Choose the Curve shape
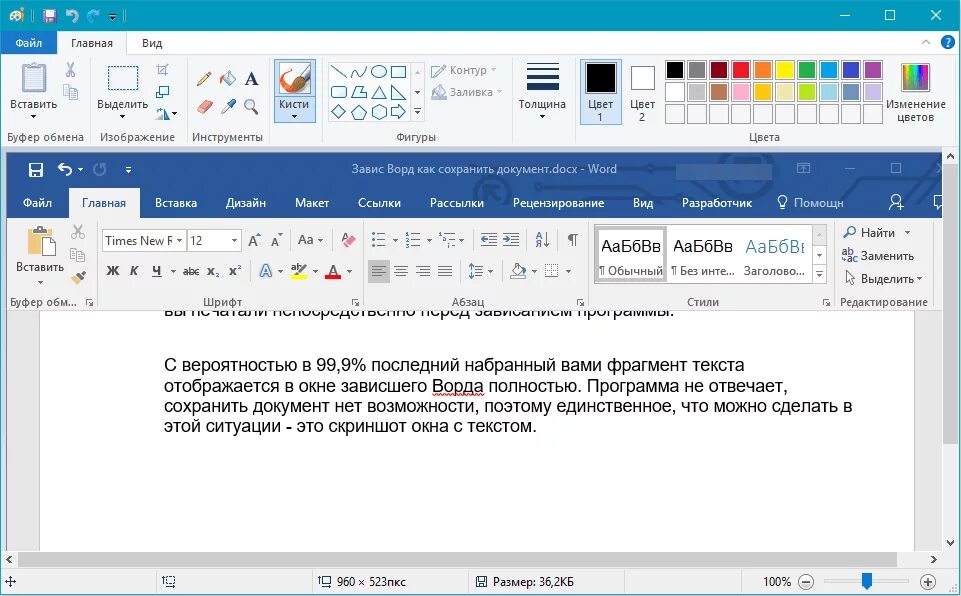The height and width of the screenshot is (596, 961). pos(359,72)
